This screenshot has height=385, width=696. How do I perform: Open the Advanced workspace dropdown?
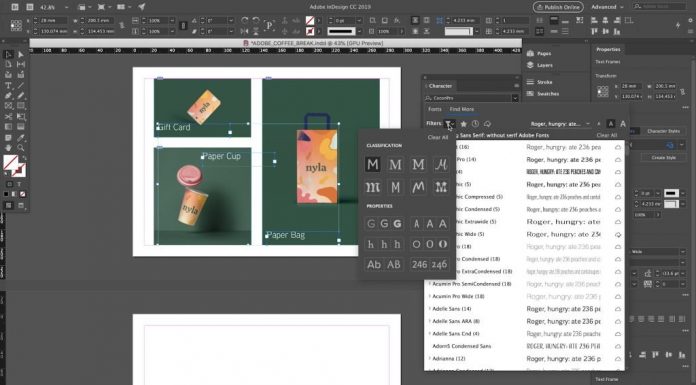607,7
